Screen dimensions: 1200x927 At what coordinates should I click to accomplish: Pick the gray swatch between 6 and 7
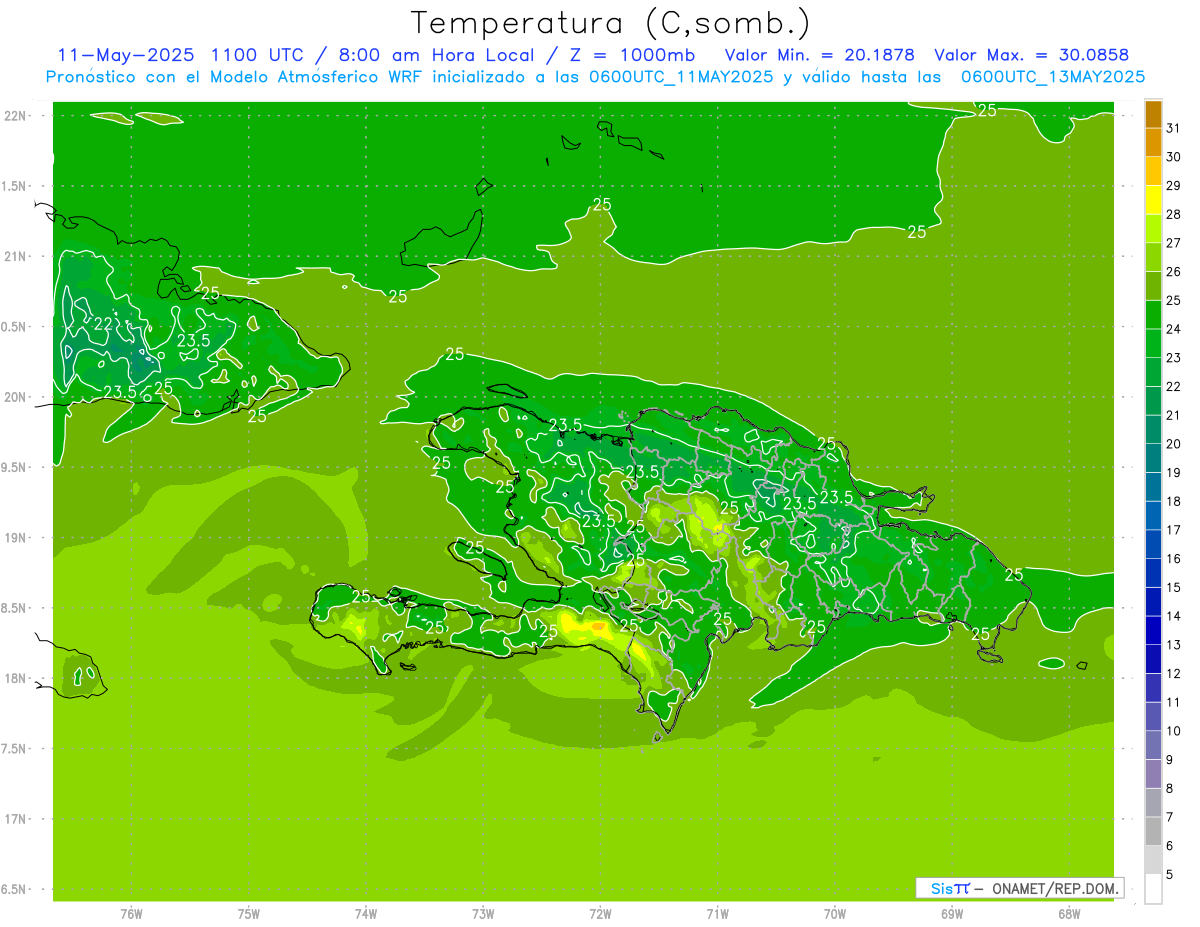[1153, 832]
